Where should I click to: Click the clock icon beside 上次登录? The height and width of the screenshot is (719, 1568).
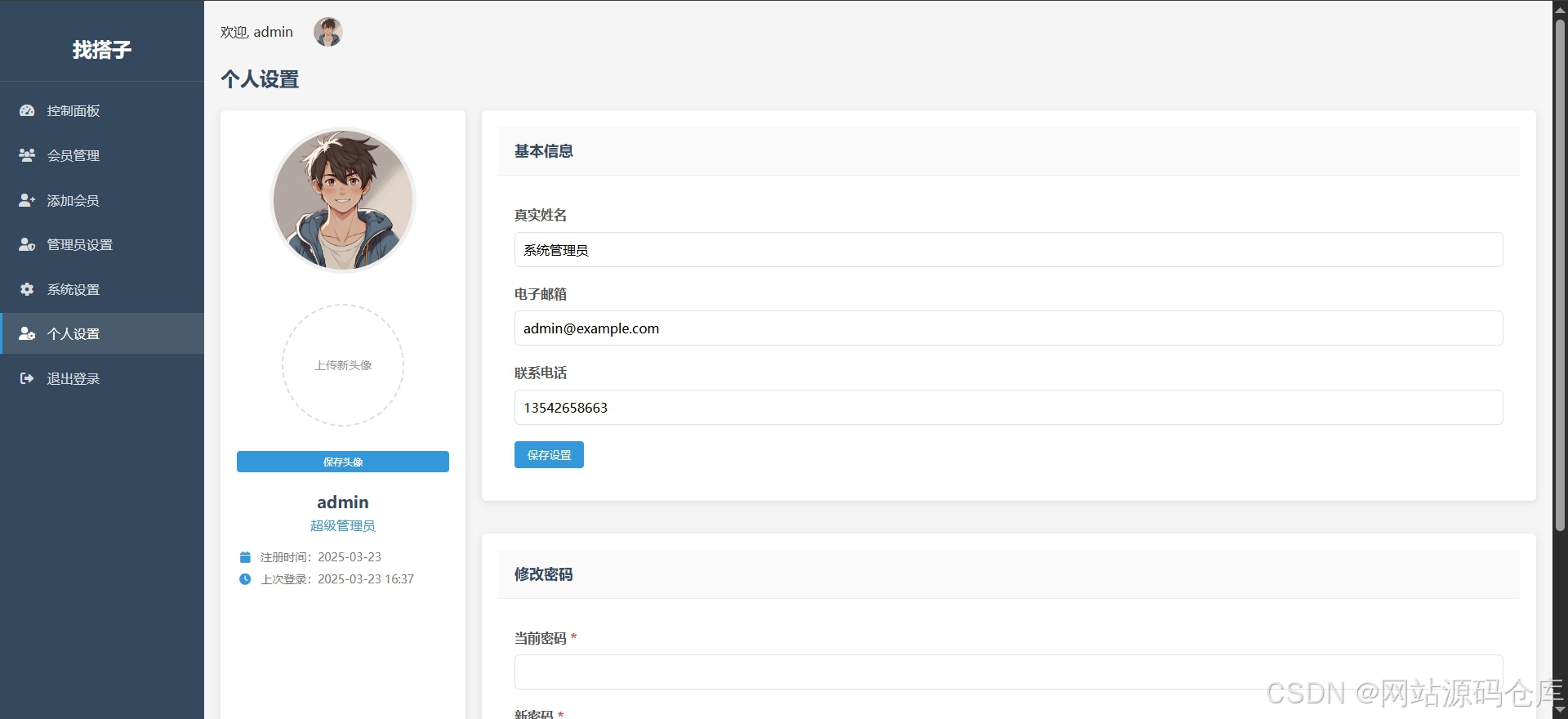[245, 579]
